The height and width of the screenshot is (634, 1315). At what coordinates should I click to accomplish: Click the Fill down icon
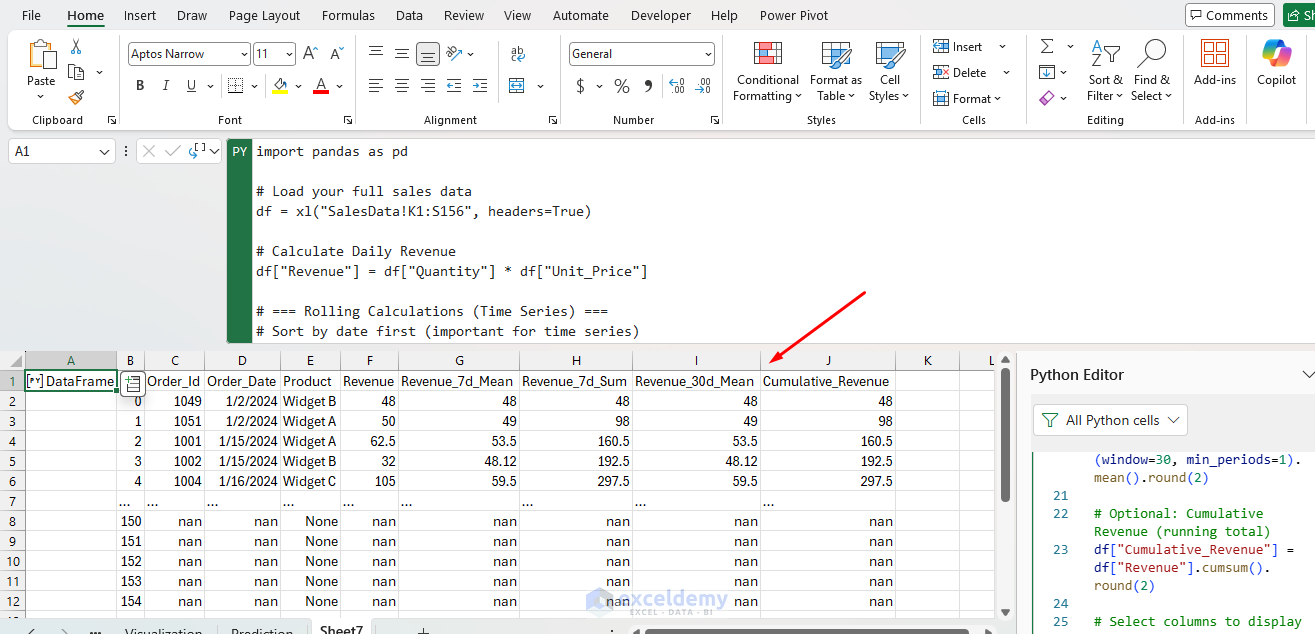click(x=1047, y=72)
